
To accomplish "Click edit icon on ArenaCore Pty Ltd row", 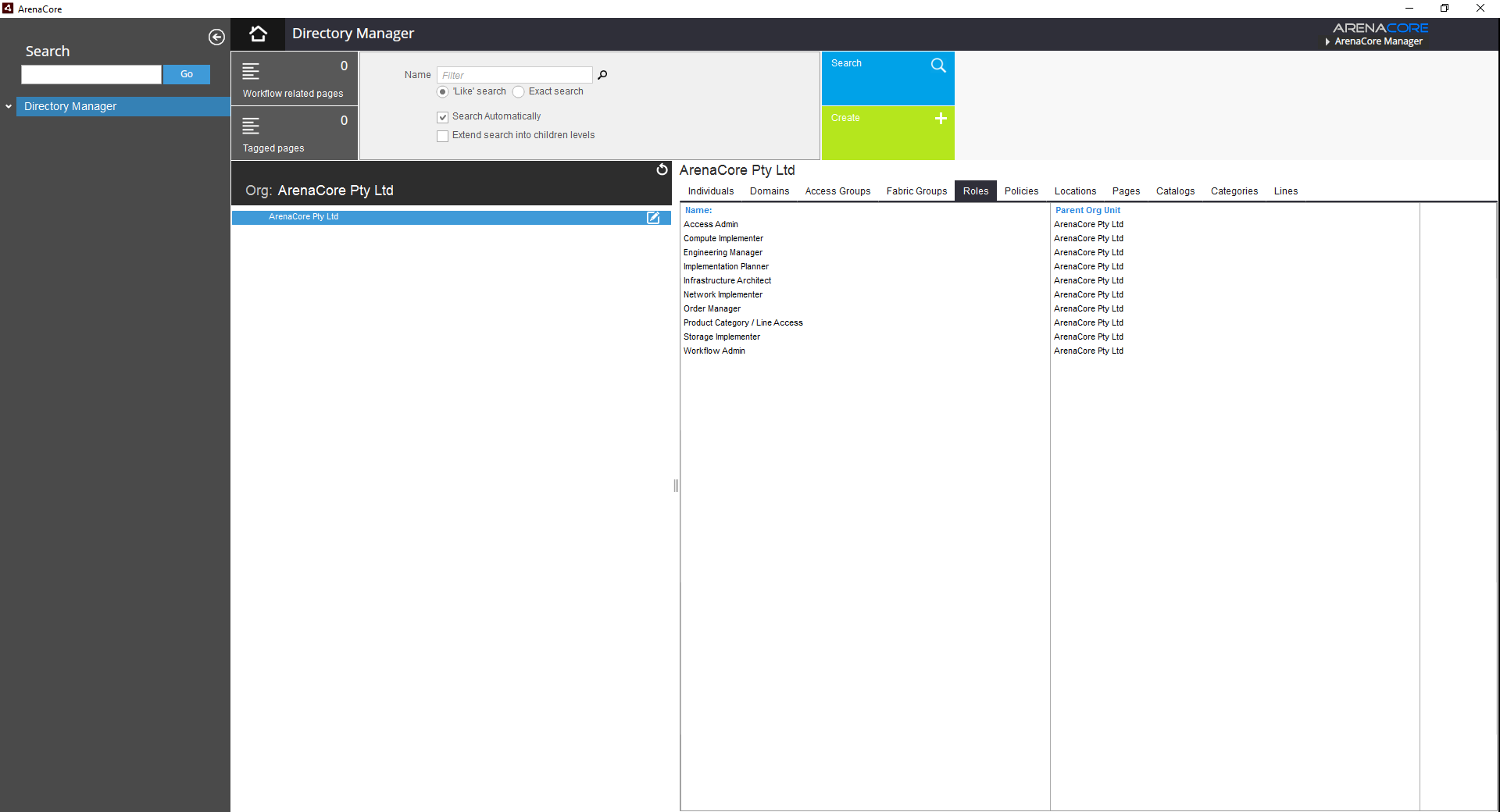I will [653, 218].
